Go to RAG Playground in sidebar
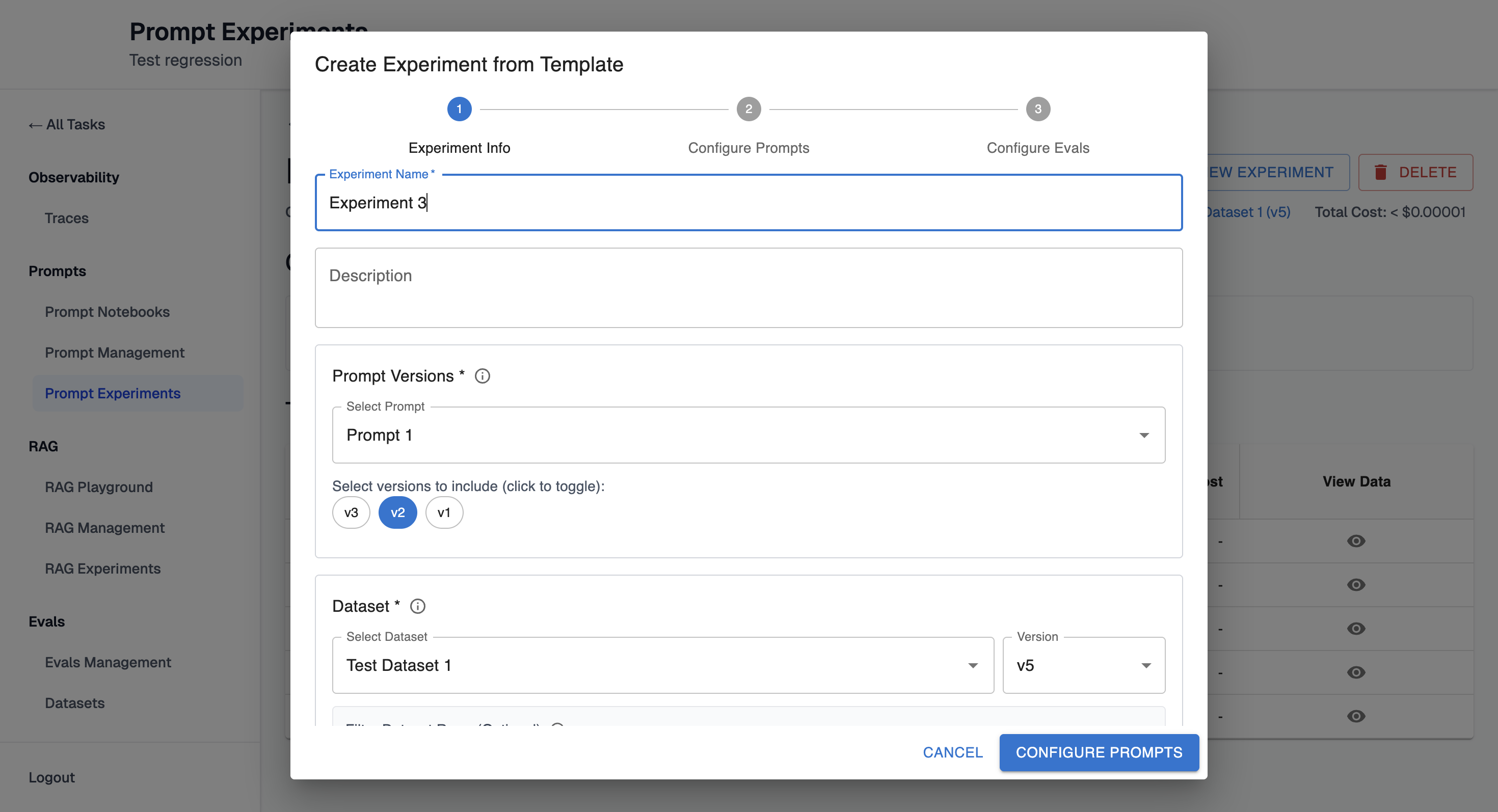 tap(99, 487)
